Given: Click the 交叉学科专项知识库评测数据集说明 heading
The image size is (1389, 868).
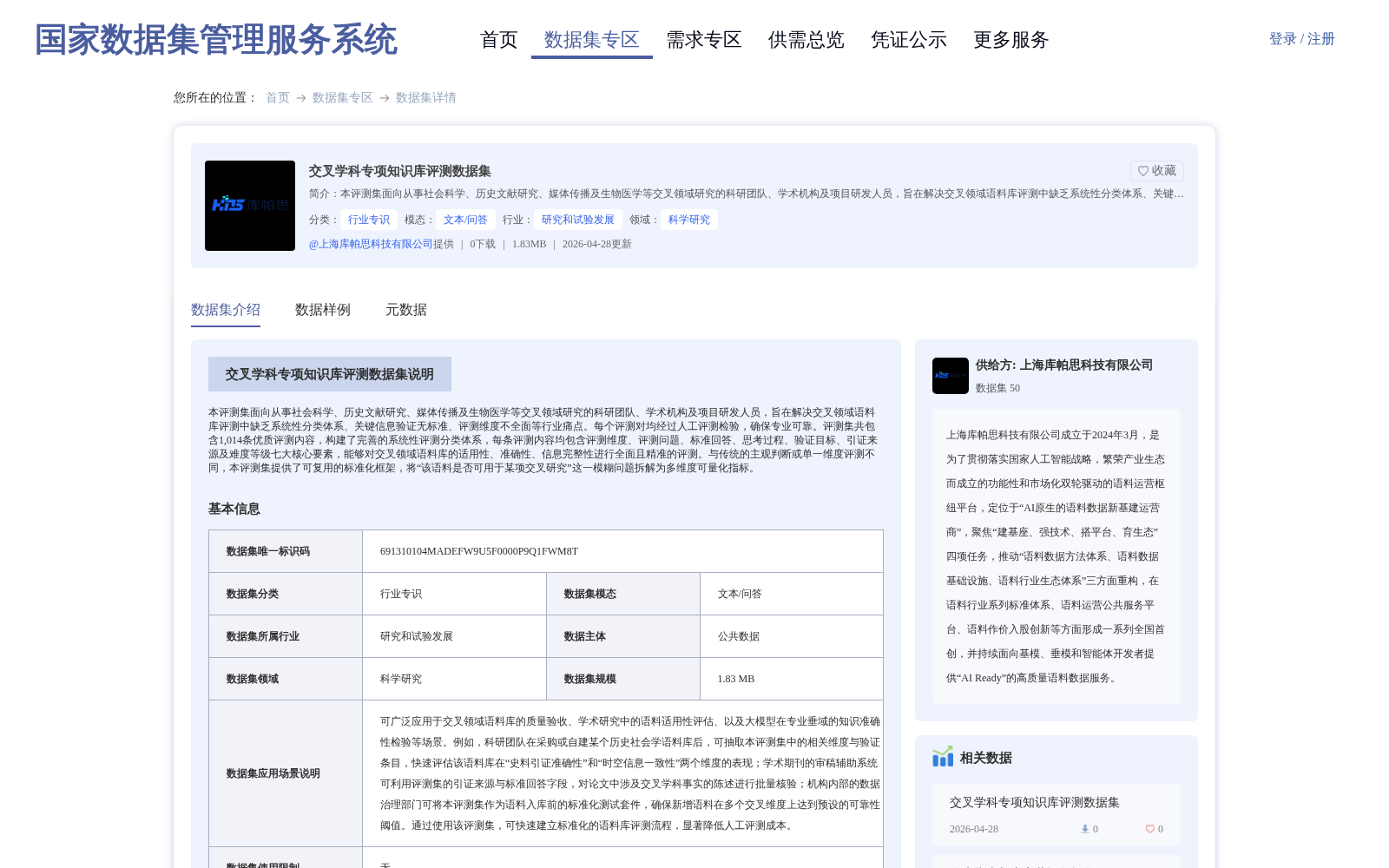Looking at the screenshot, I should coord(330,374).
